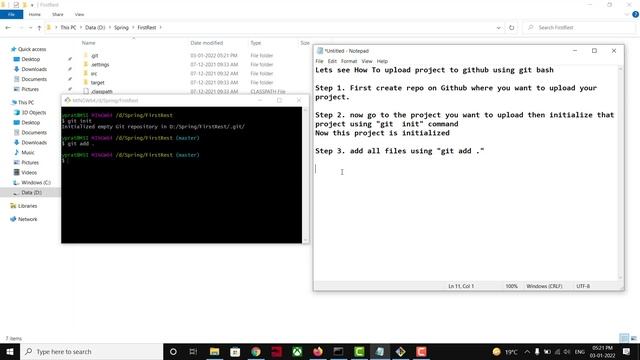Sort files by Name column
The width and height of the screenshot is (640, 360).
point(89,43)
